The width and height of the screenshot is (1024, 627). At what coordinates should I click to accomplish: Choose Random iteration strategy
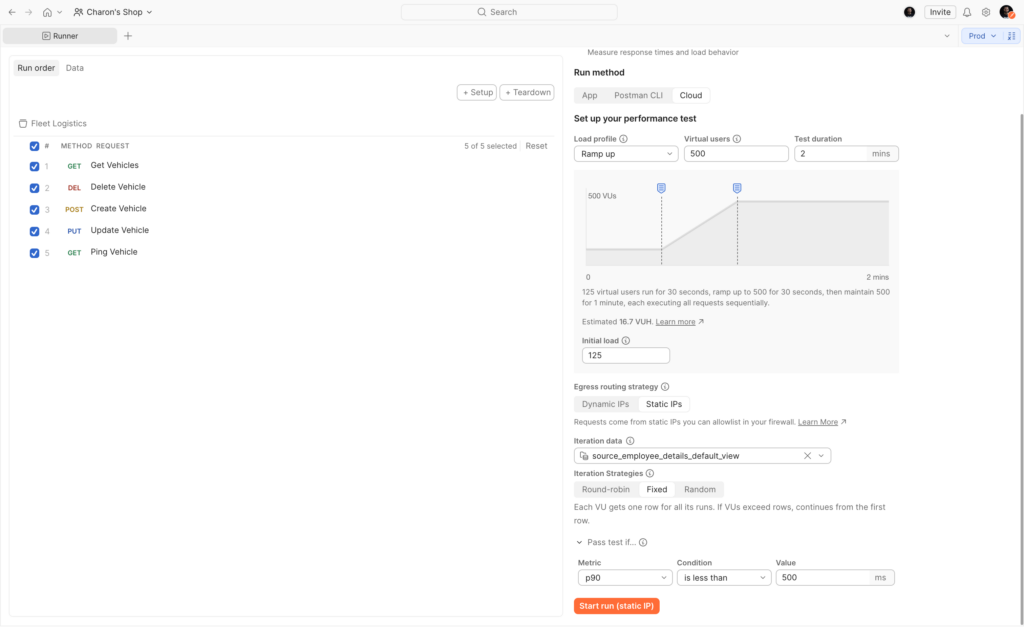699,489
